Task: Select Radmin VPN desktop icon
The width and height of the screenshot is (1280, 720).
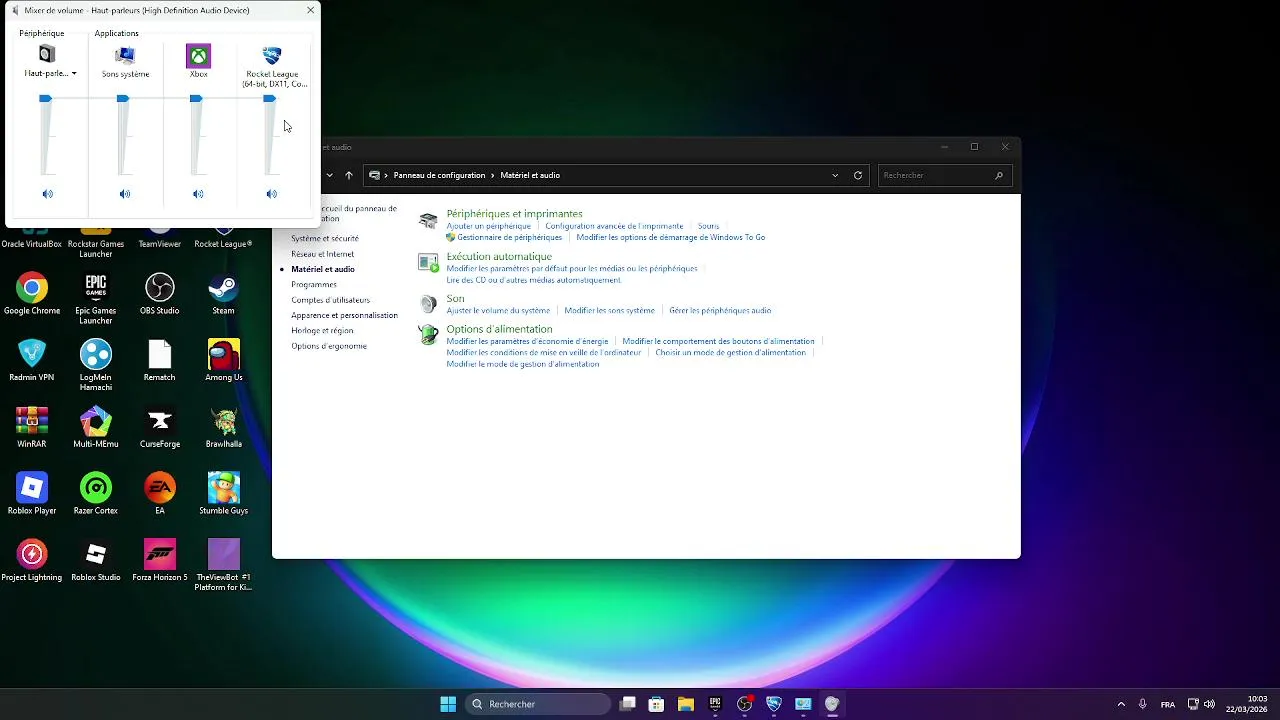Action: tap(32, 361)
